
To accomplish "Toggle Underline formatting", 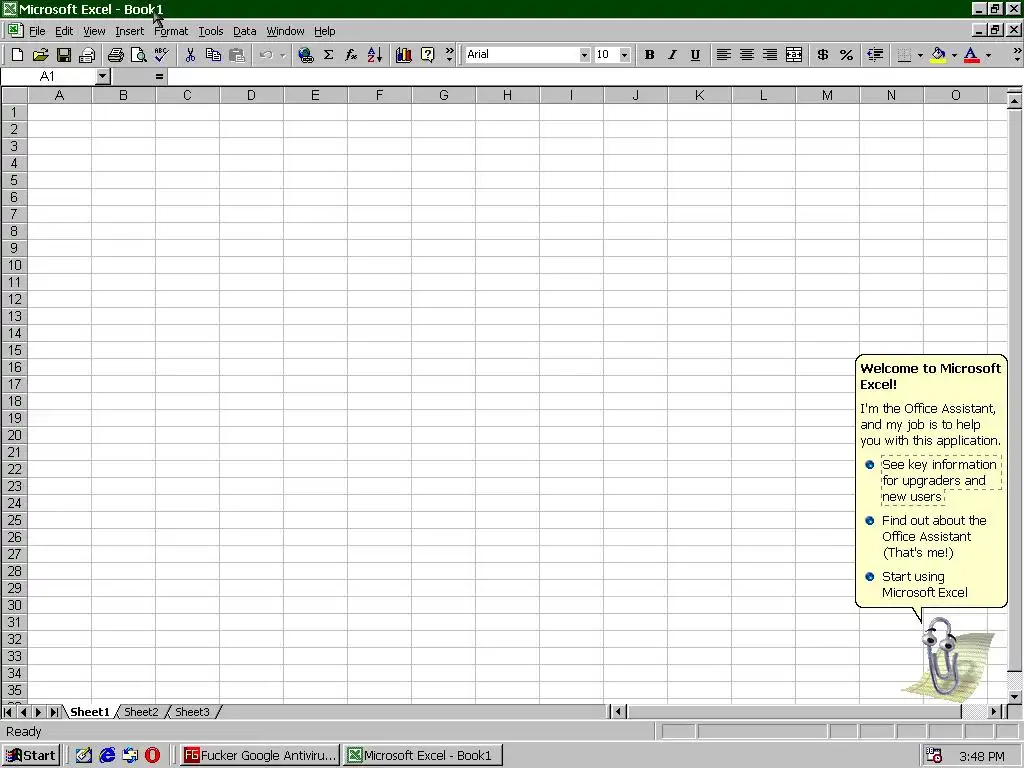I will 696,55.
